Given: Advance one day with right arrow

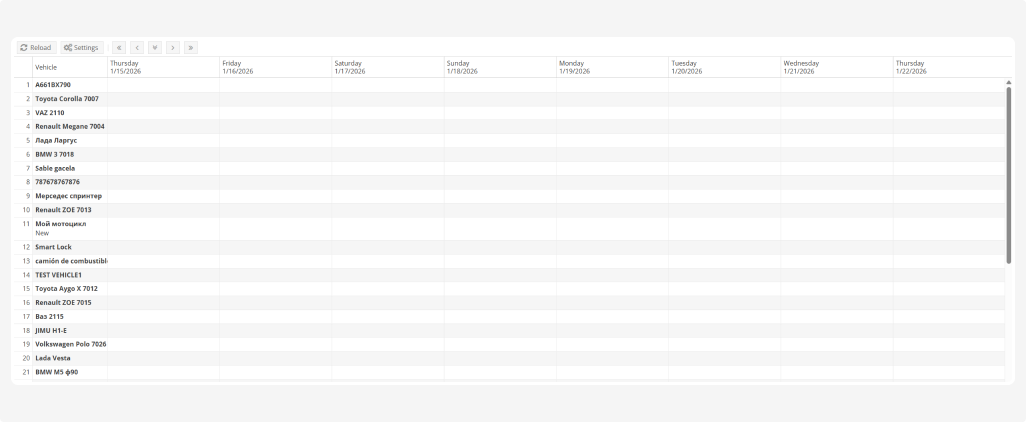Looking at the screenshot, I should [x=173, y=47].
